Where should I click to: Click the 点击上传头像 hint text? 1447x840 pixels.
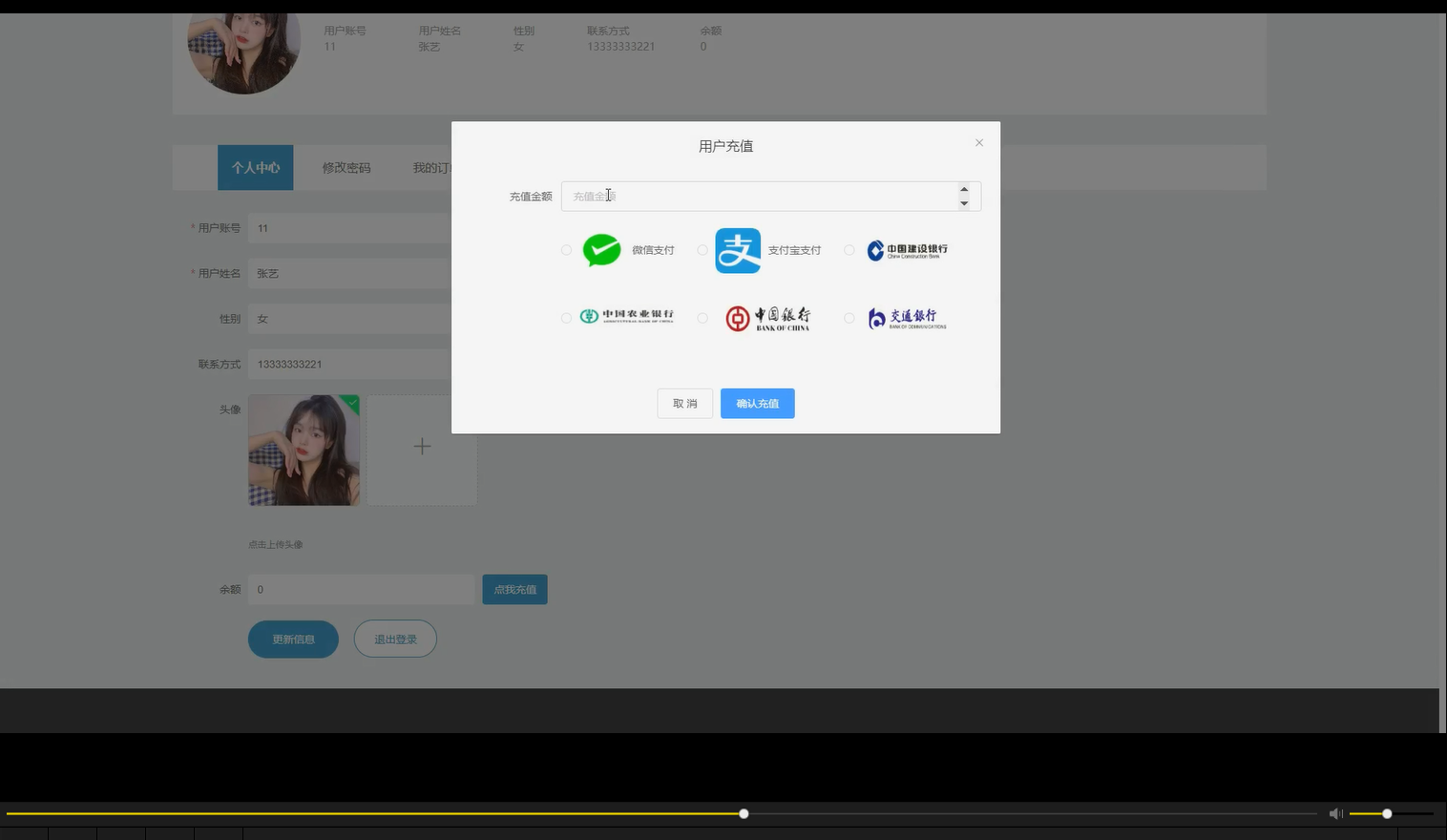tap(276, 544)
